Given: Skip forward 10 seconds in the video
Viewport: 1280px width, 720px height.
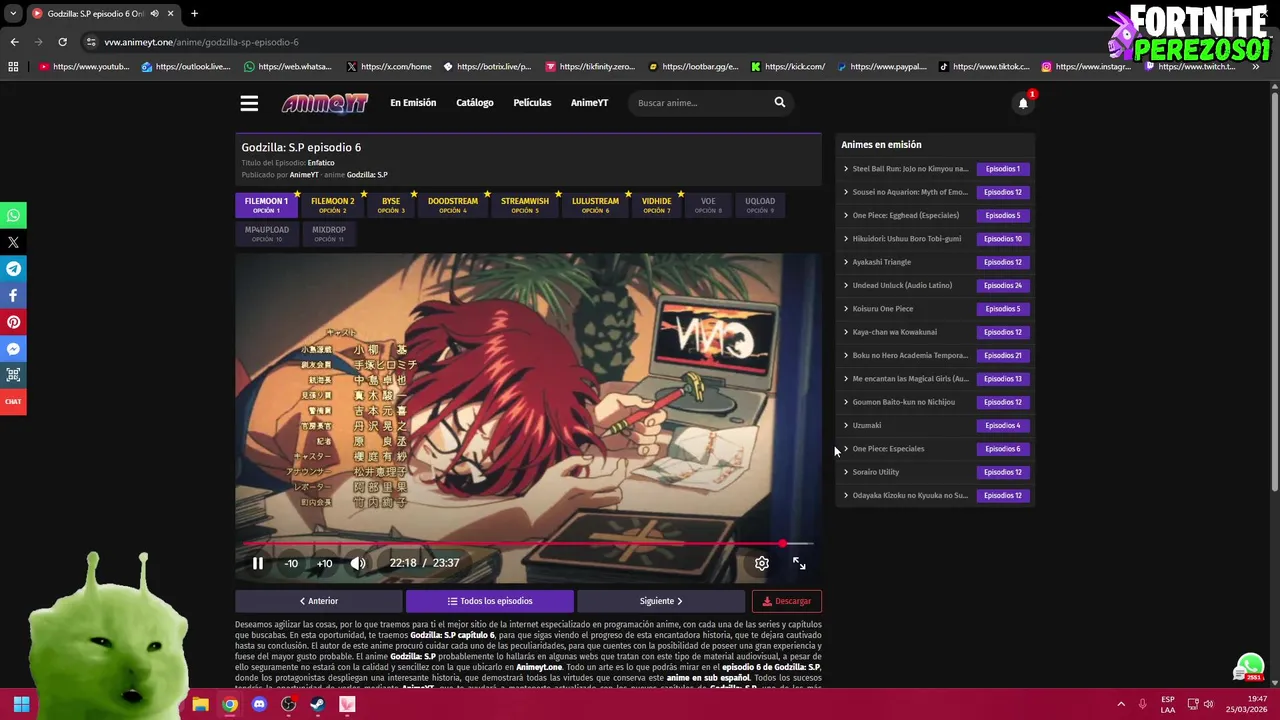Looking at the screenshot, I should coord(324,563).
